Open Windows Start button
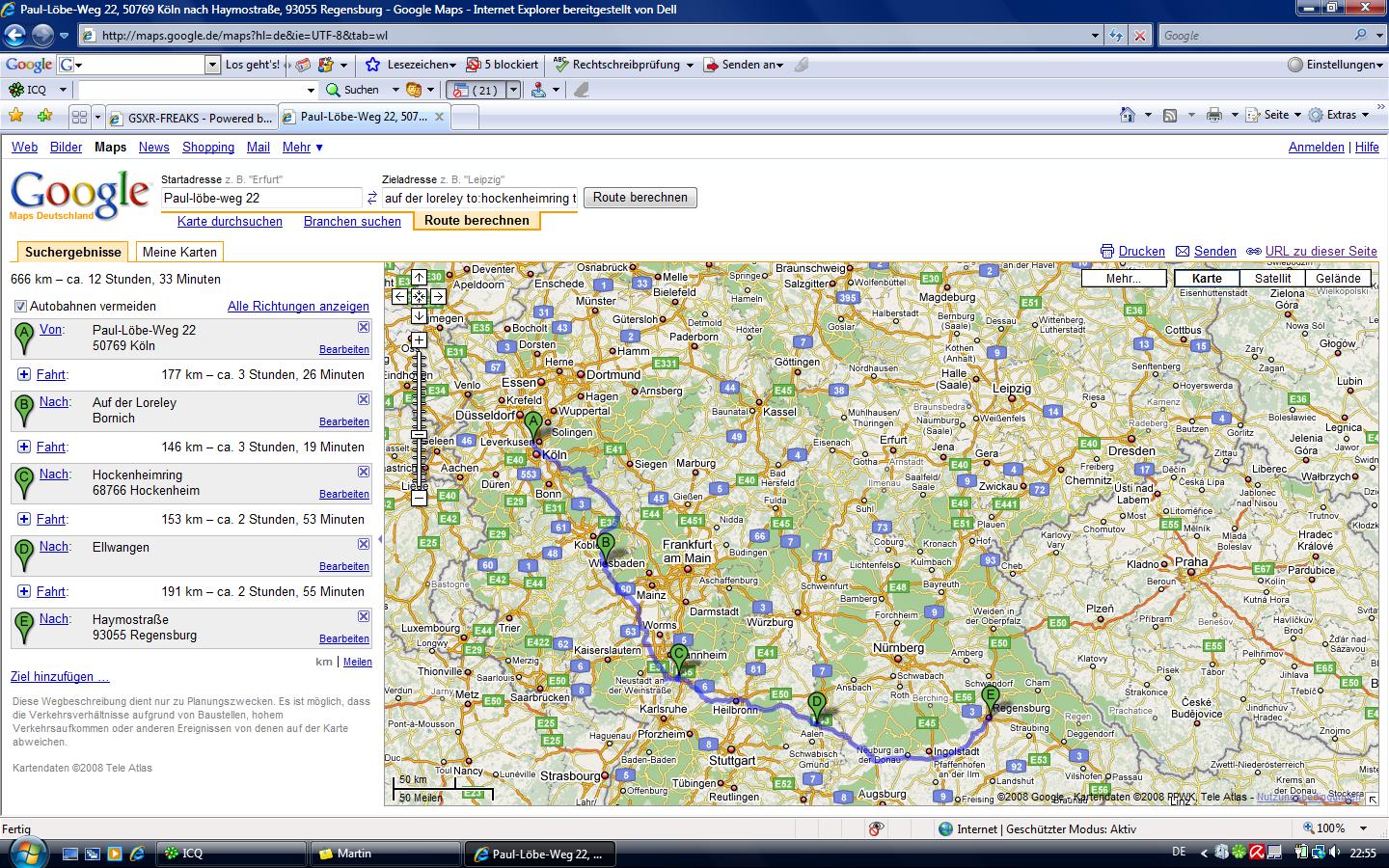The width and height of the screenshot is (1389, 868). 26,852
